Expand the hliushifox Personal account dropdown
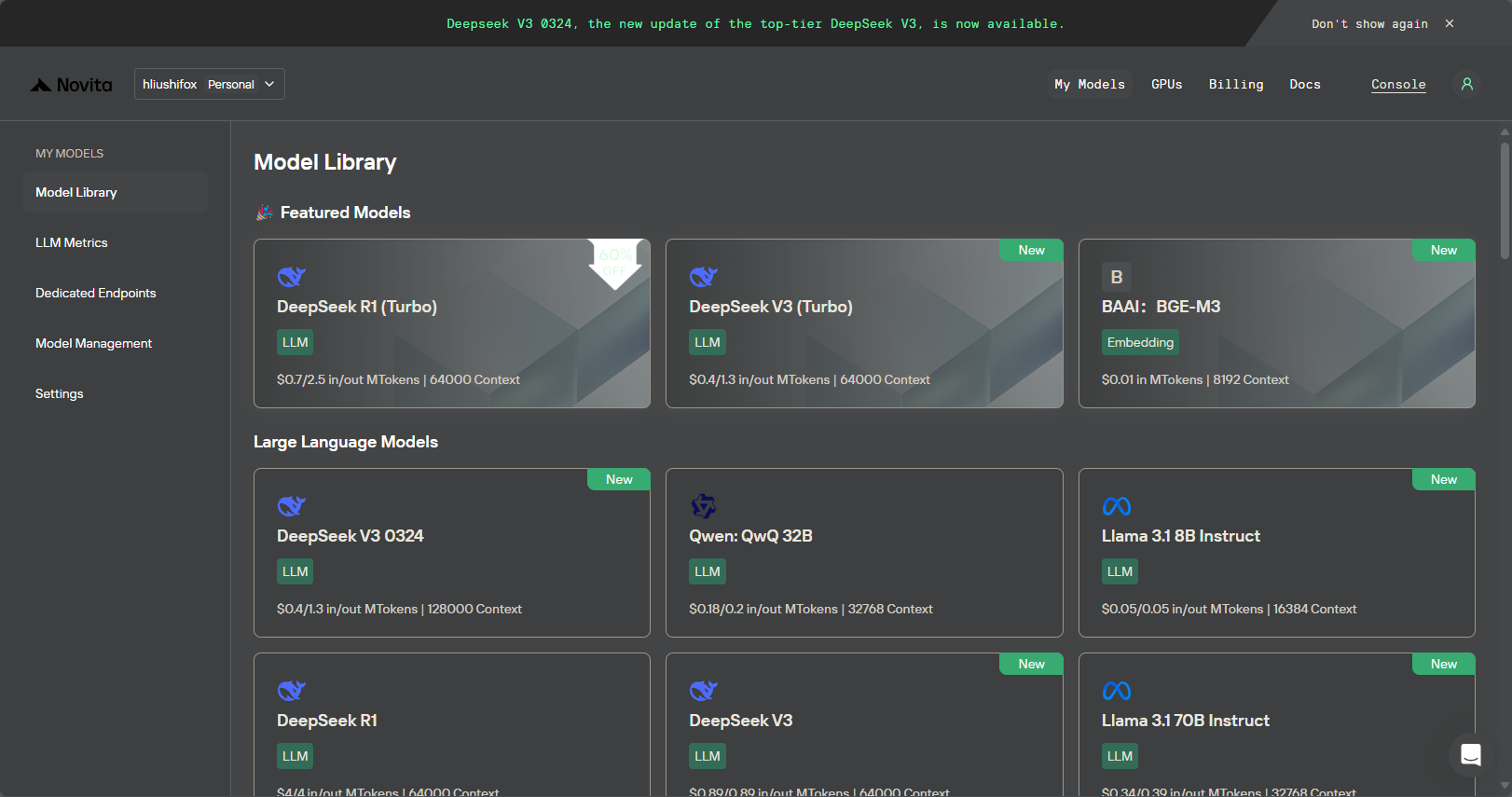The image size is (1512, 797). 210,84
